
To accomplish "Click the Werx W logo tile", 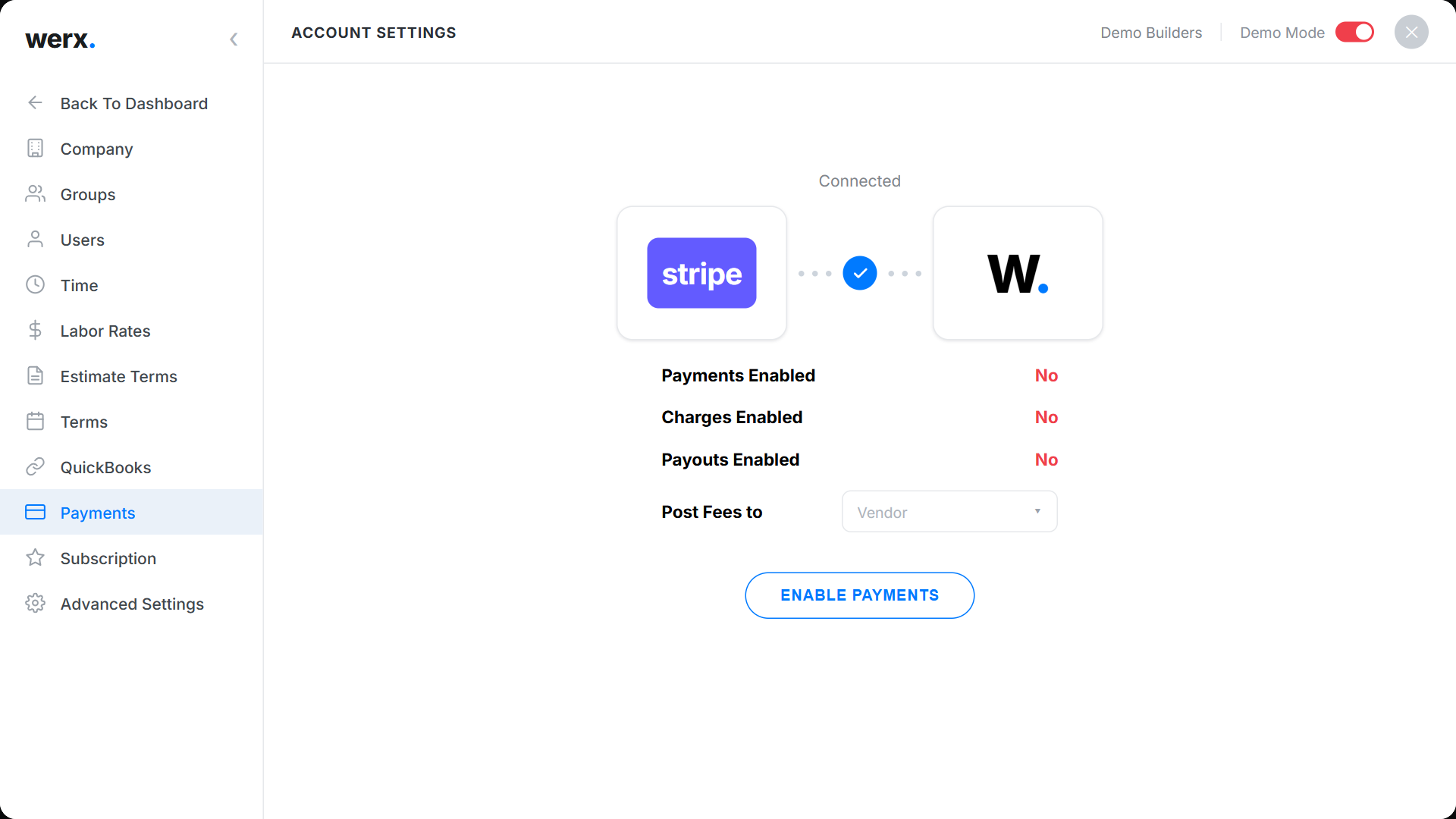I will [x=1018, y=273].
